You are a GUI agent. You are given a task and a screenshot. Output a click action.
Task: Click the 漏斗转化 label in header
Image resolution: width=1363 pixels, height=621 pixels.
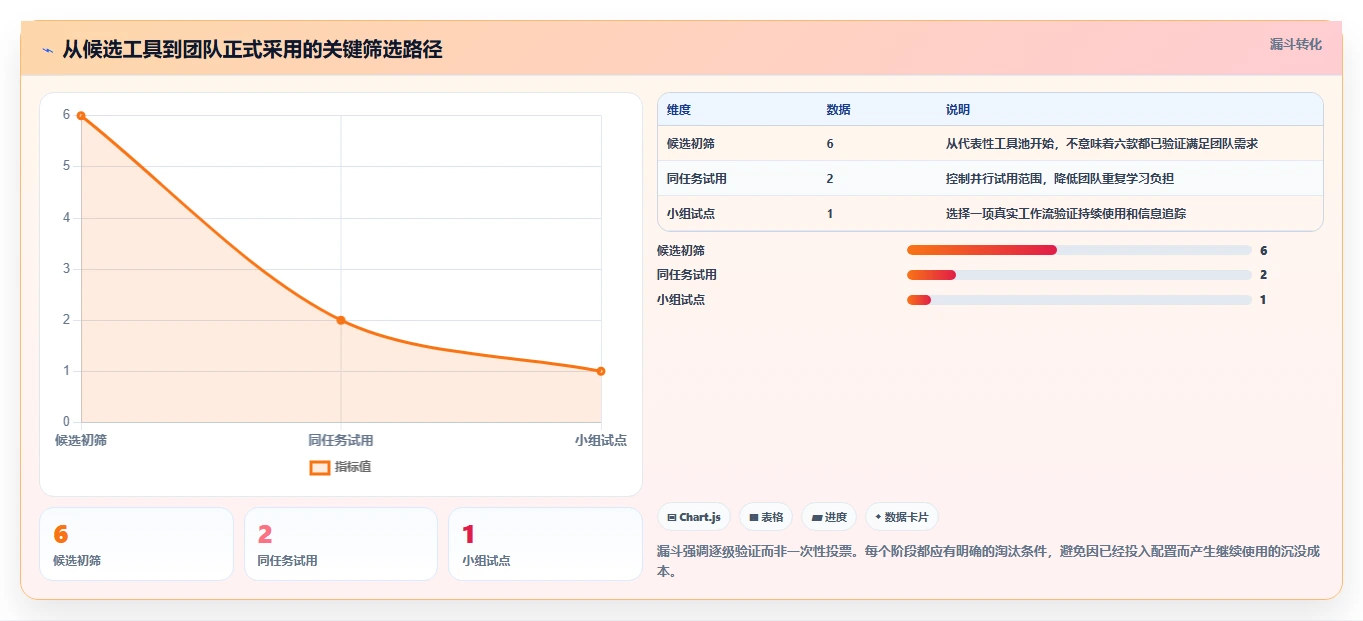click(1296, 45)
